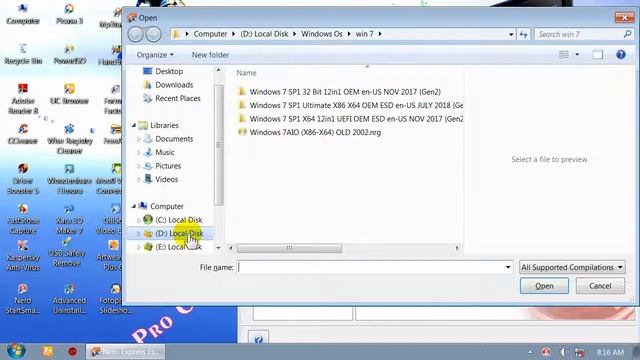Click the Name column header

coord(246,73)
